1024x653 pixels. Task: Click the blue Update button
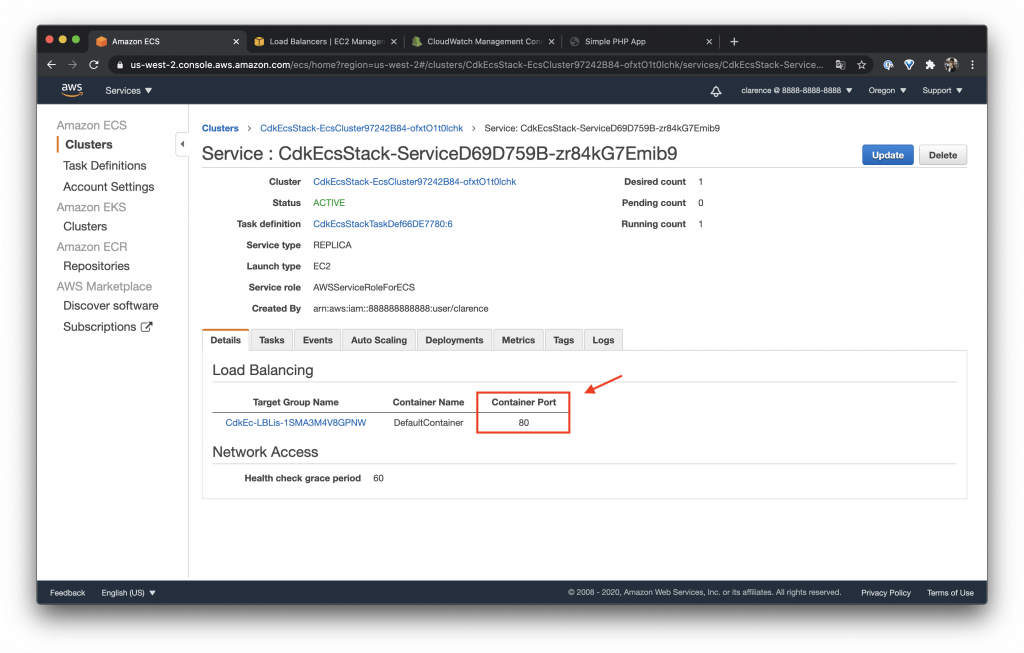click(x=888, y=155)
